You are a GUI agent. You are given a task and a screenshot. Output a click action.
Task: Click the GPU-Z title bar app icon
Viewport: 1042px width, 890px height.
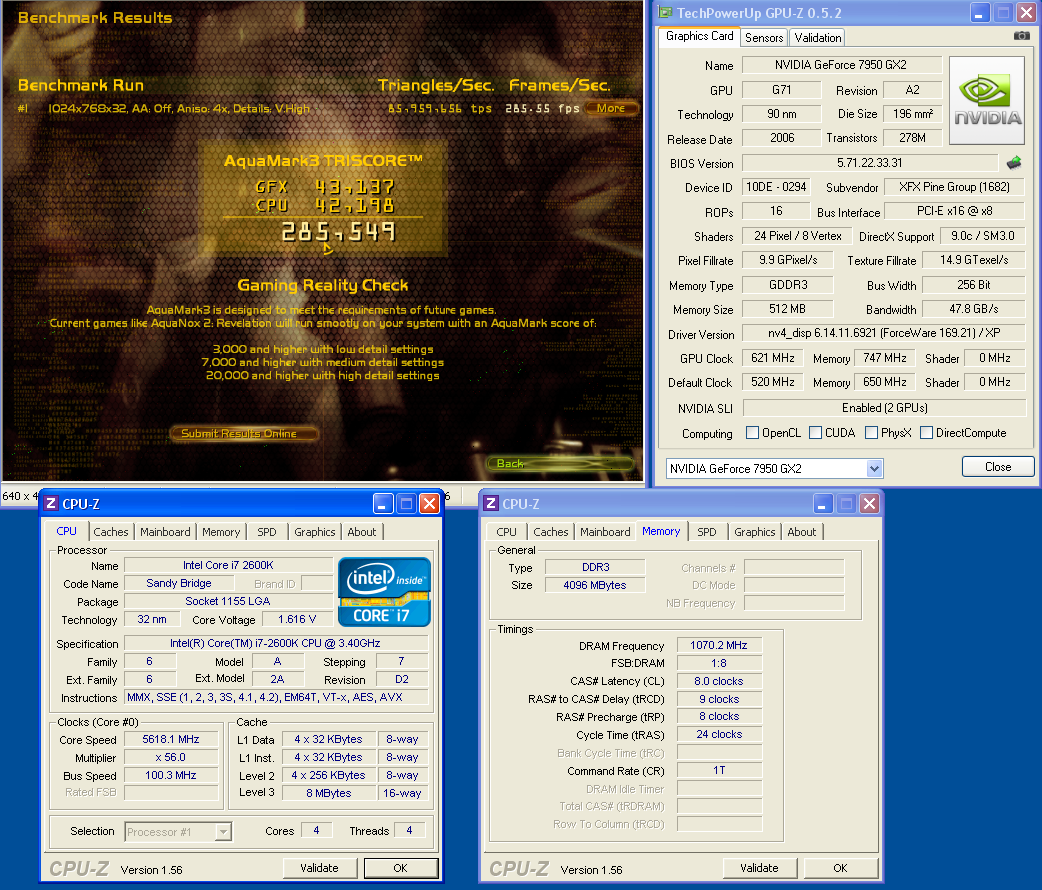tap(665, 13)
